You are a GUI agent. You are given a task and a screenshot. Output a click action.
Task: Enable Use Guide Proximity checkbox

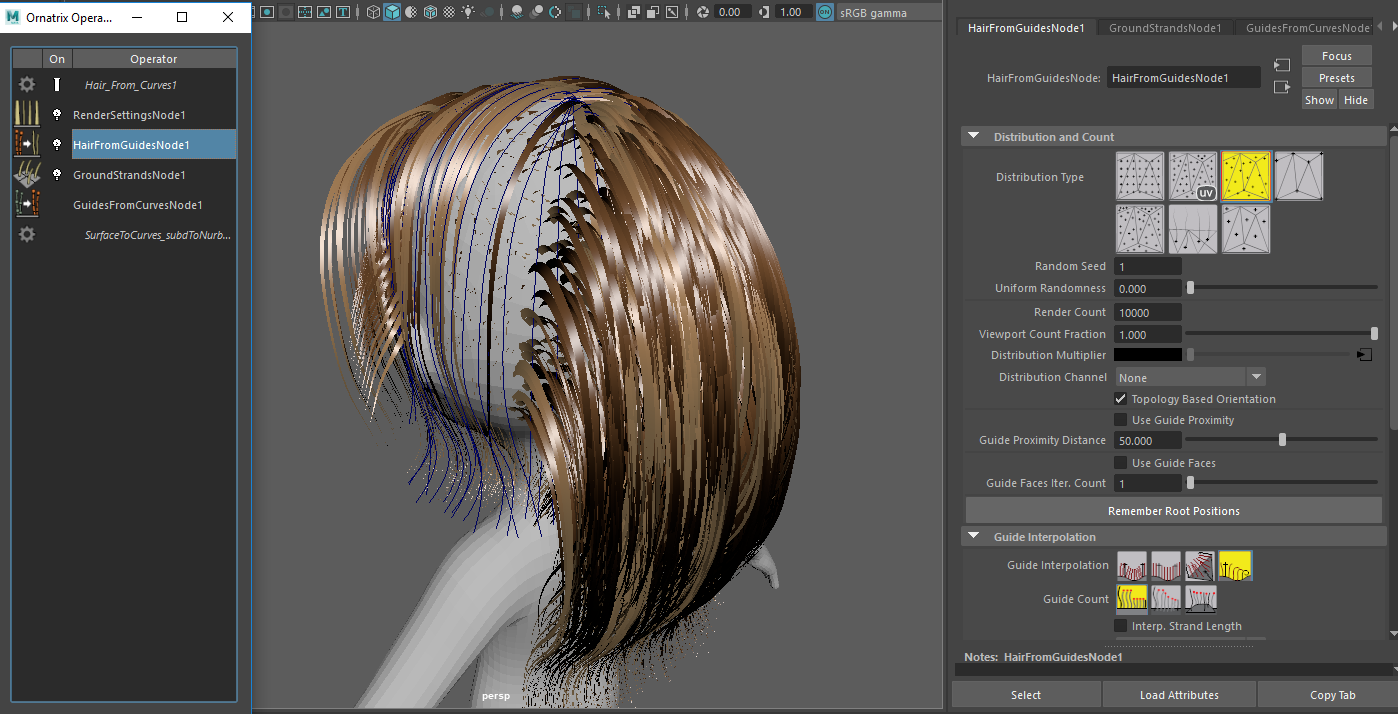(1121, 420)
